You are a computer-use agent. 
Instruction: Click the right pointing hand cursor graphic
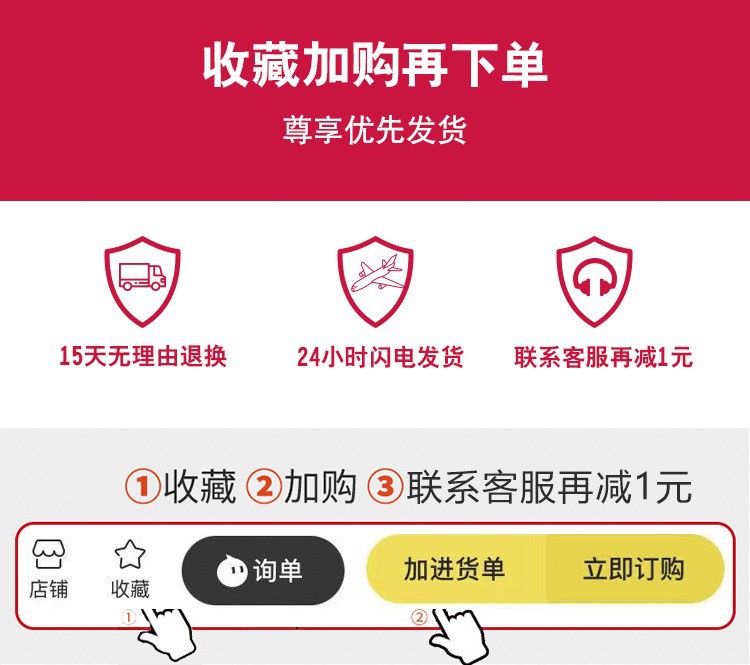click(459, 635)
